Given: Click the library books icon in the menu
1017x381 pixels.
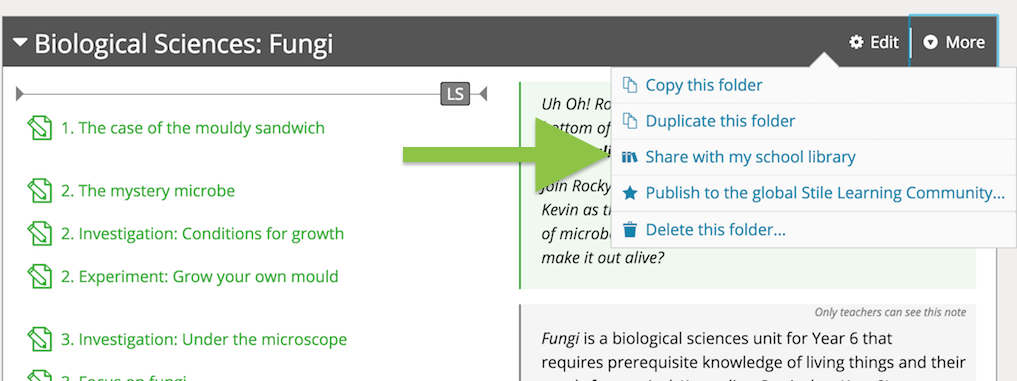Looking at the screenshot, I should coord(630,157).
